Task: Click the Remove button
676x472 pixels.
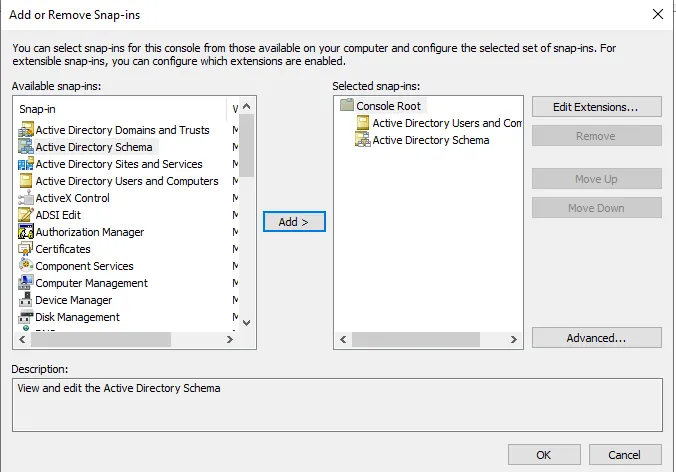Action: pos(597,136)
